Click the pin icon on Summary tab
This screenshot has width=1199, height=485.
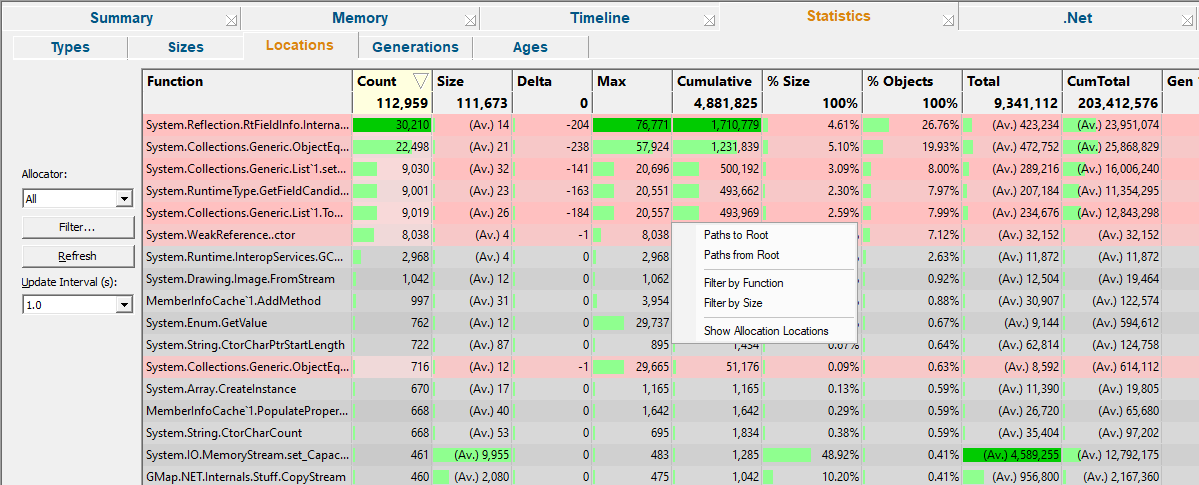(x=230, y=21)
